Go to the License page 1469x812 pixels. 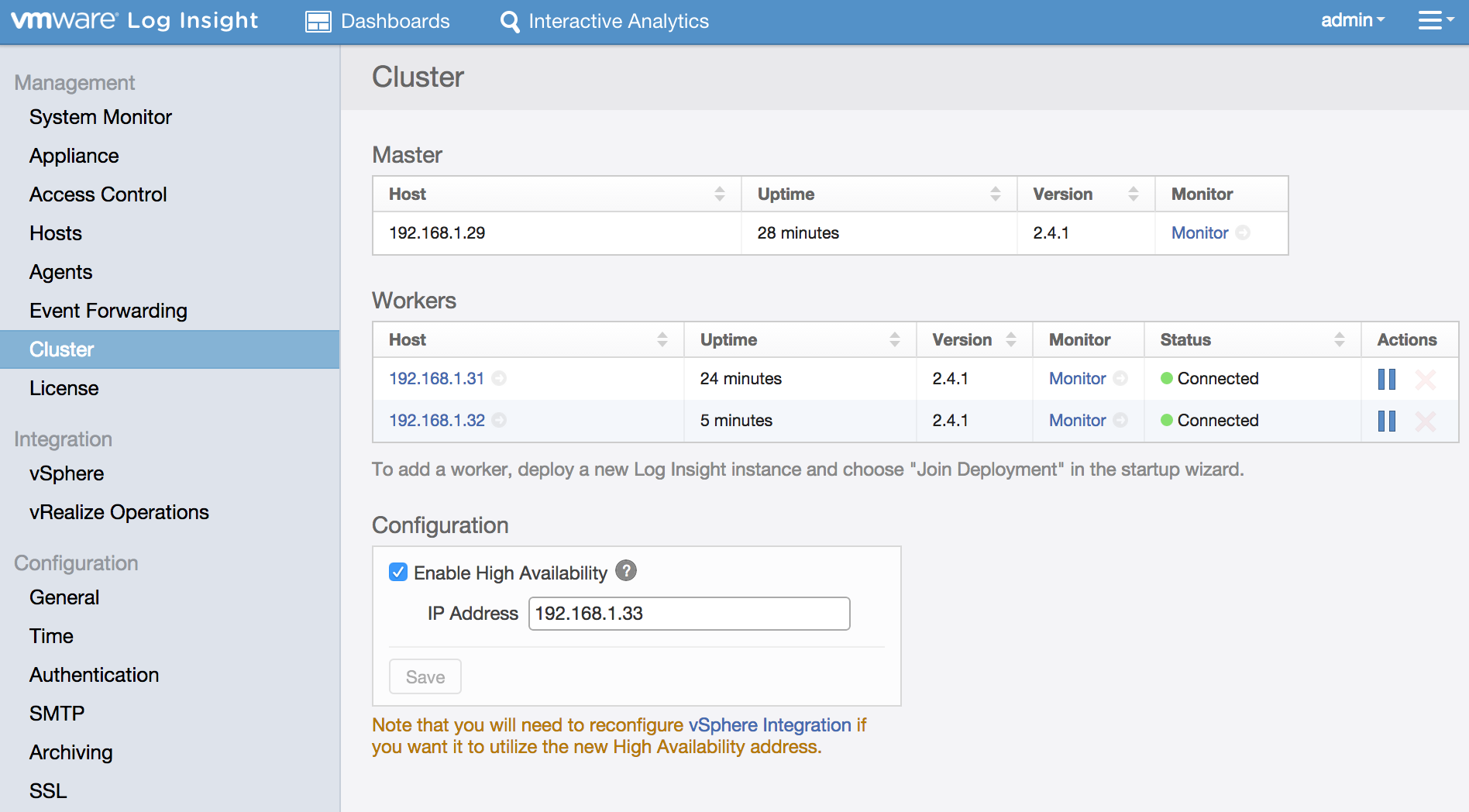click(x=64, y=388)
